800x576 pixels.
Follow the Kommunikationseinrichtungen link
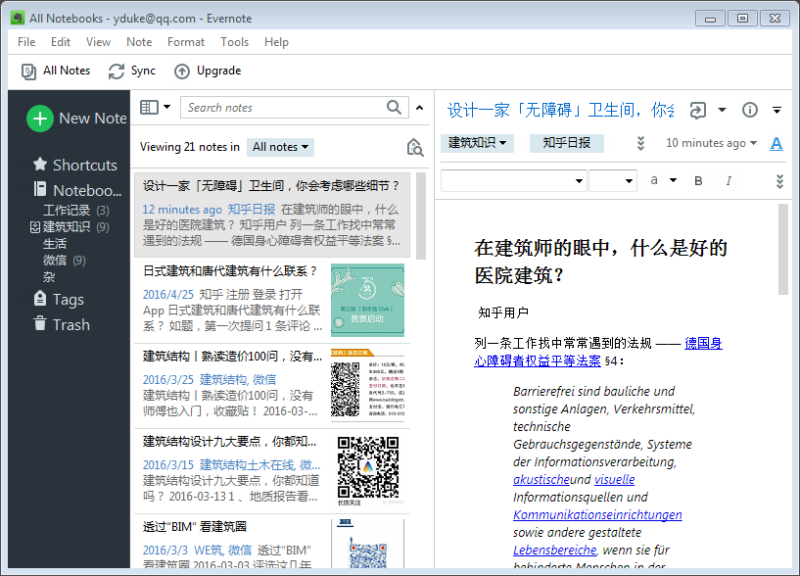597,515
